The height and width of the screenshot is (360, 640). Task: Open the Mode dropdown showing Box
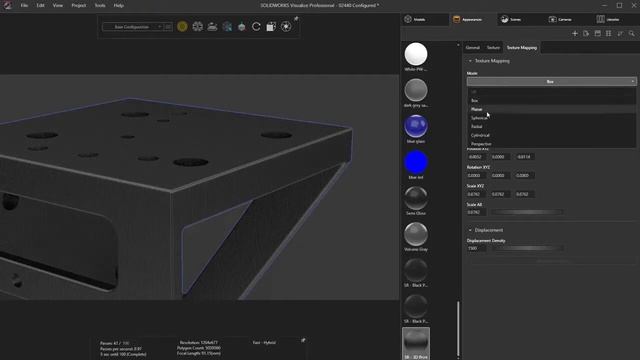(x=551, y=82)
